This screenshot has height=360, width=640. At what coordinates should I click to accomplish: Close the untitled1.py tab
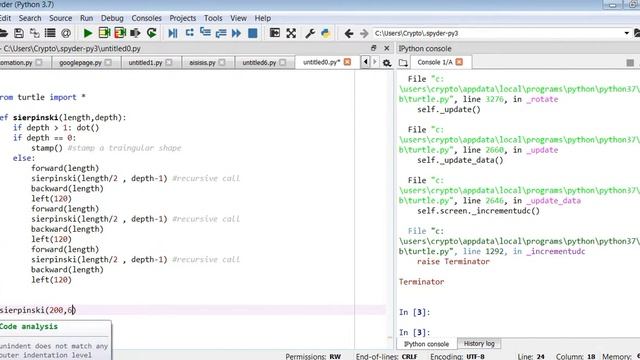click(169, 62)
